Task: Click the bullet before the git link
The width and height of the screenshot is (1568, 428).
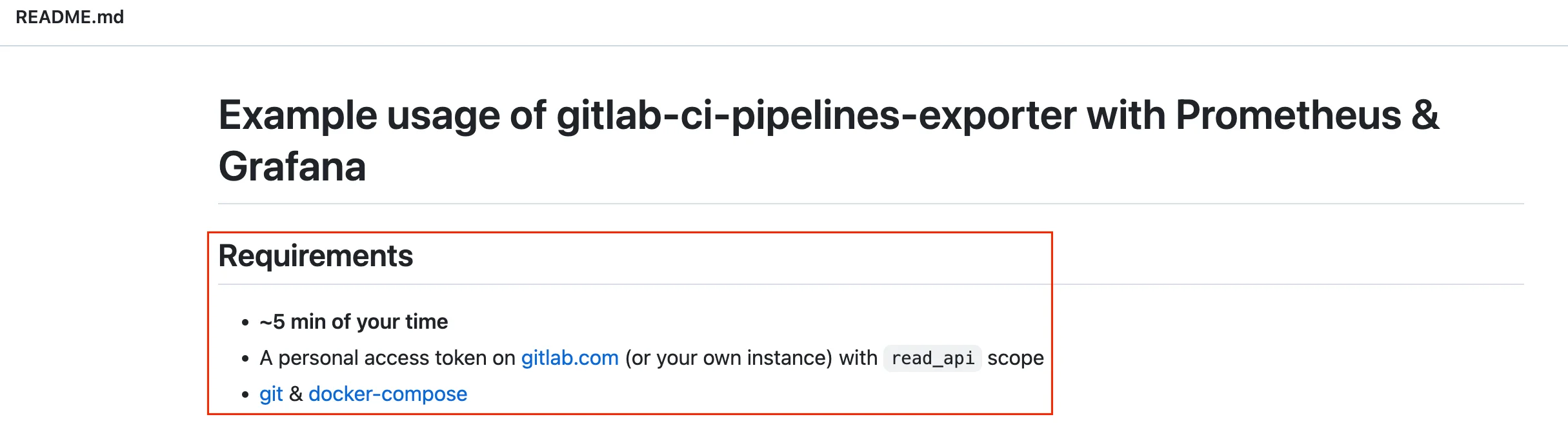Action: [245, 394]
